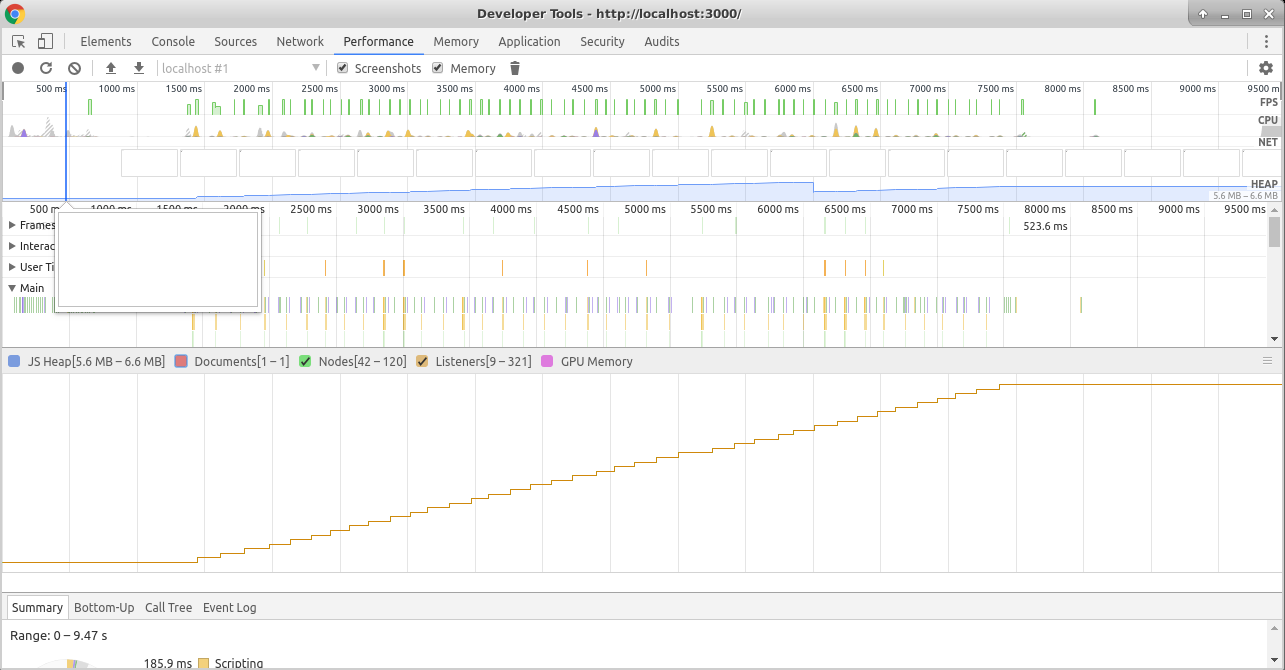
Task: Open the Event Log tab
Action: point(229,607)
